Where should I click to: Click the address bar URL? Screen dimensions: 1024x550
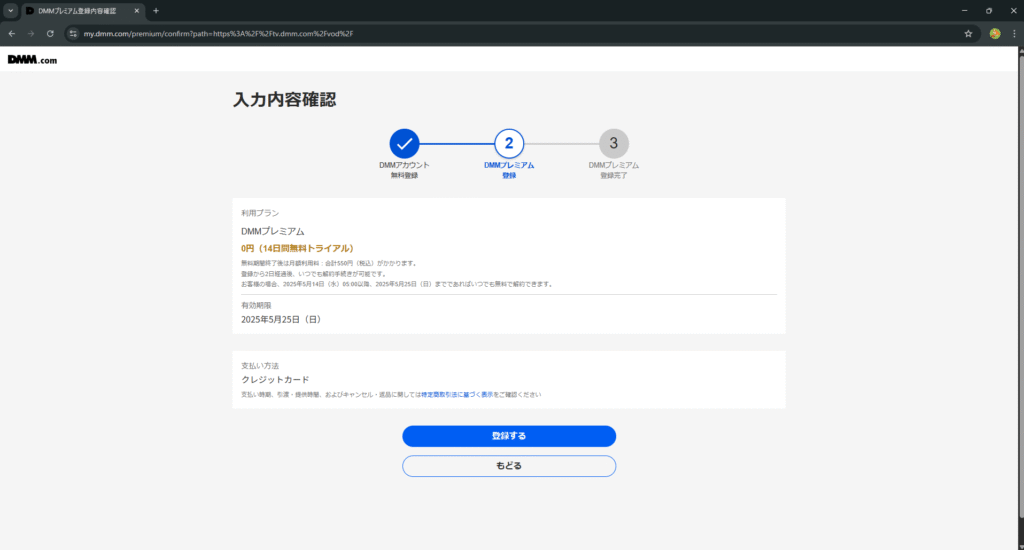coord(218,33)
